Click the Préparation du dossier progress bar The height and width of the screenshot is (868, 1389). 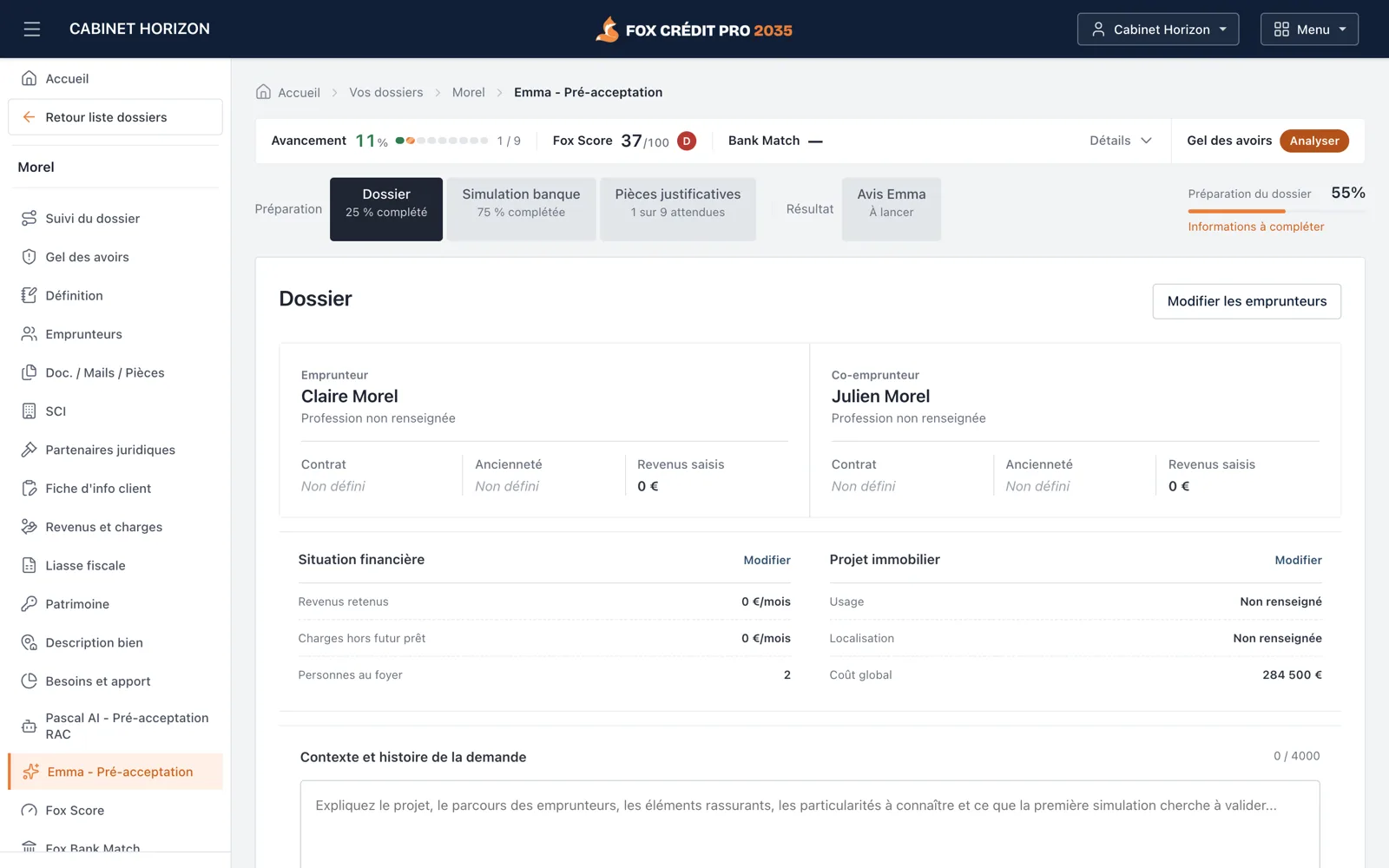click(x=1276, y=211)
